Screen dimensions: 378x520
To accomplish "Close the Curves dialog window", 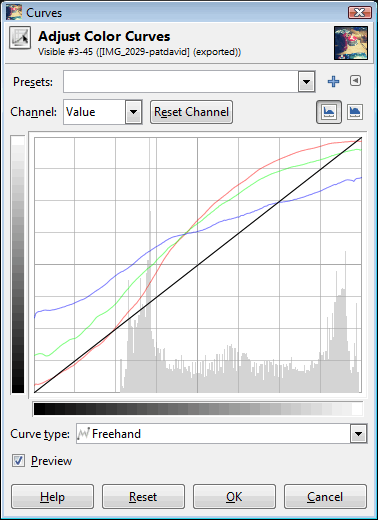I will pyautogui.click(x=360, y=12).
